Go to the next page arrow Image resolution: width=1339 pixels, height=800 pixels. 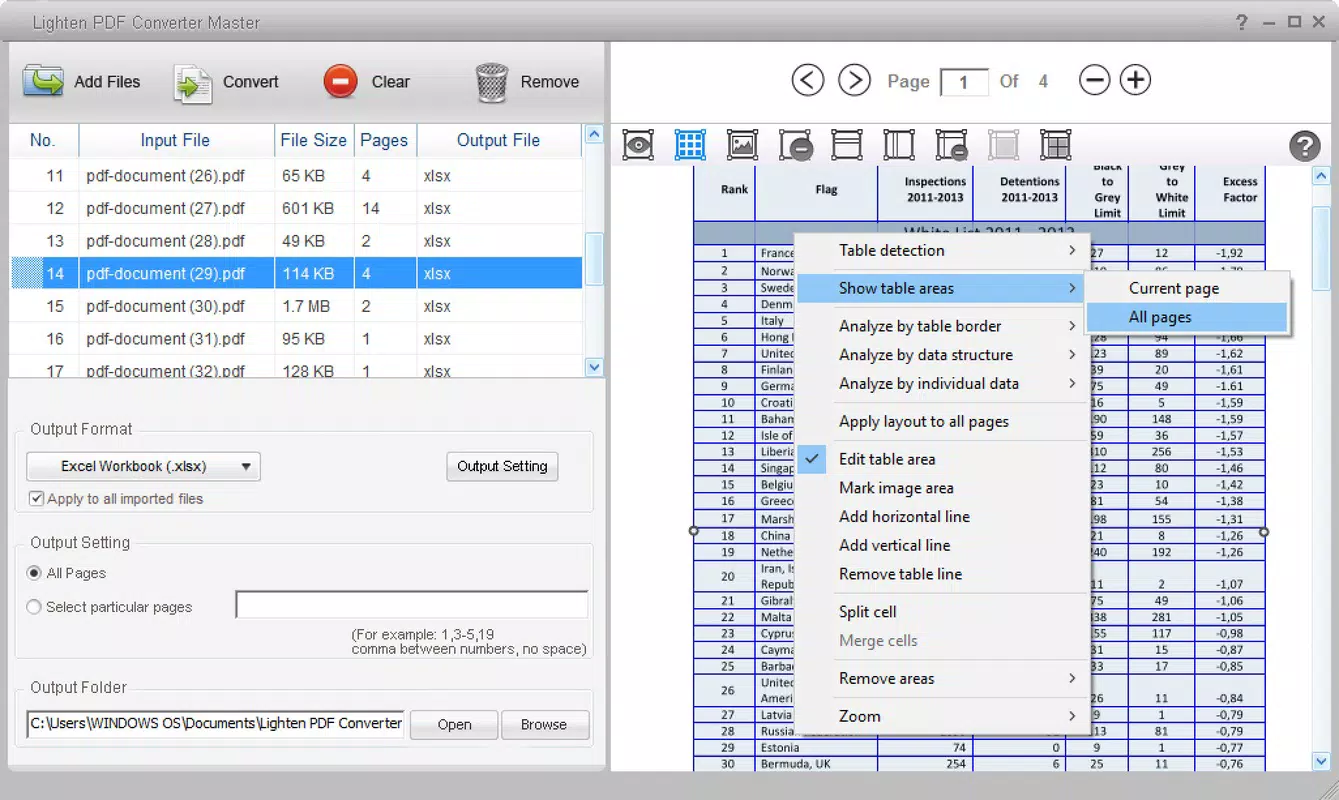[x=854, y=80]
